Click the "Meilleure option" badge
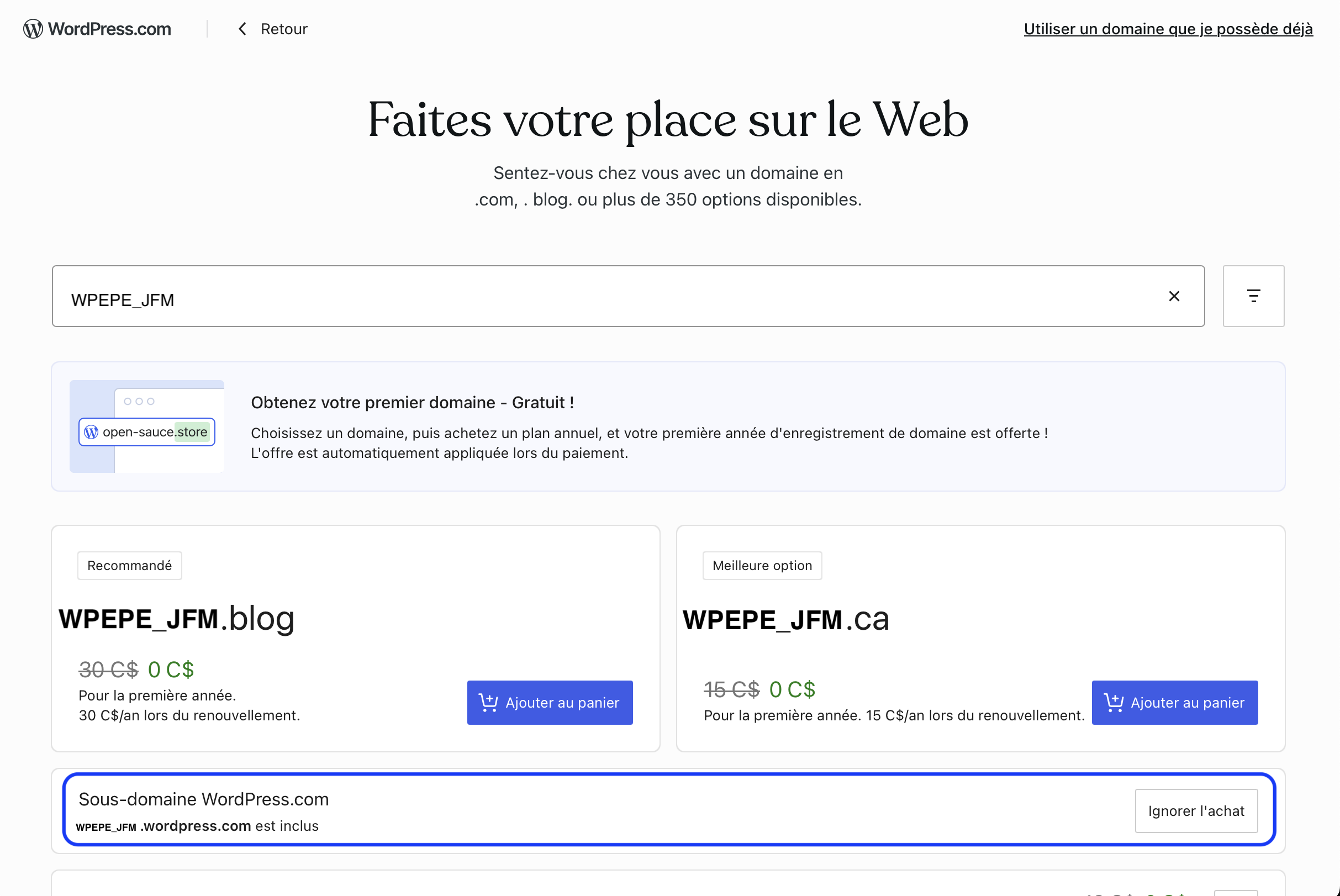 coord(762,566)
